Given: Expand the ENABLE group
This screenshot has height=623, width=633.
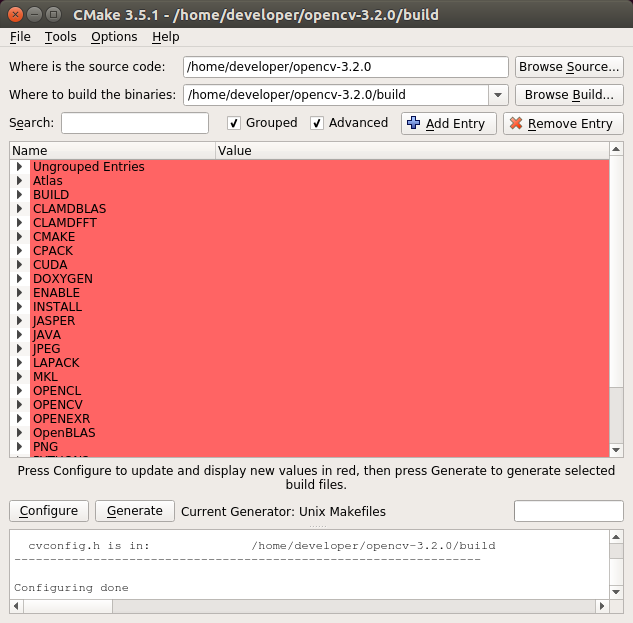Looking at the screenshot, I should [x=19, y=292].
